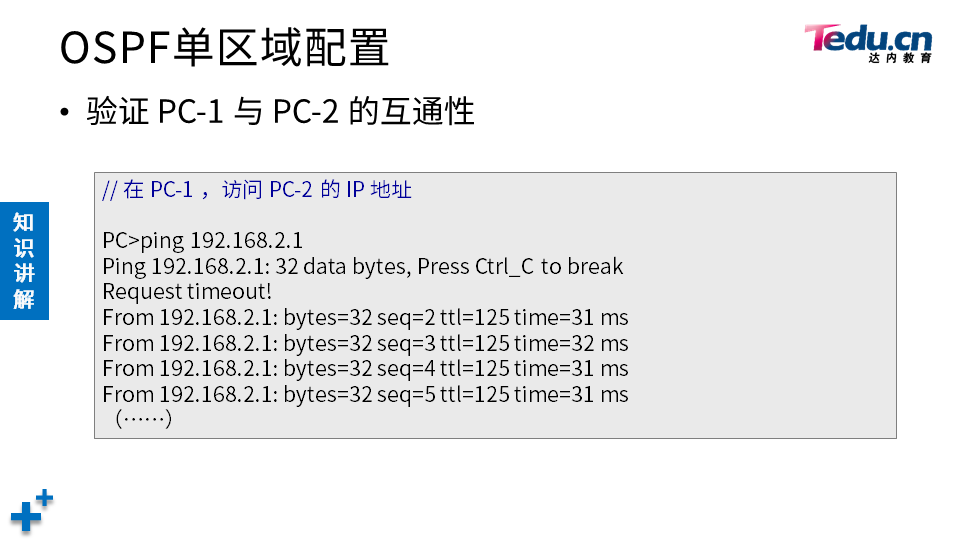Viewport: 960px width, 540px height.
Task: Click the bullet text 验证 PC-1 与 PC-2 的互通性
Action: [280, 111]
